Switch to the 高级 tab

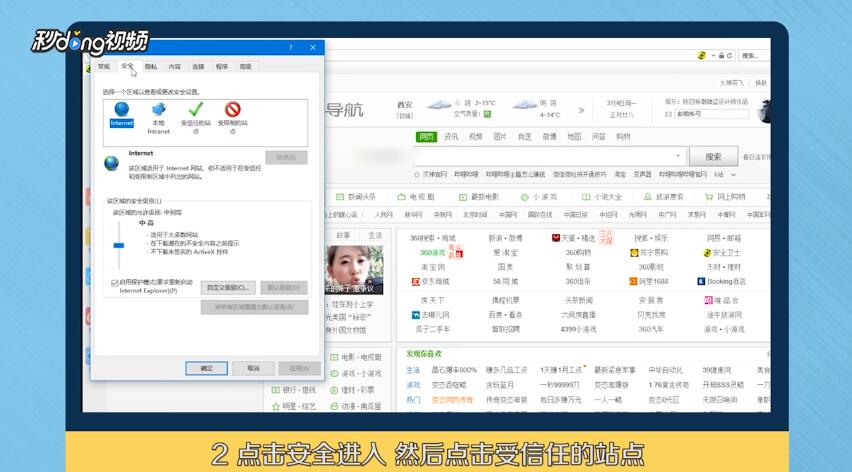pos(246,66)
